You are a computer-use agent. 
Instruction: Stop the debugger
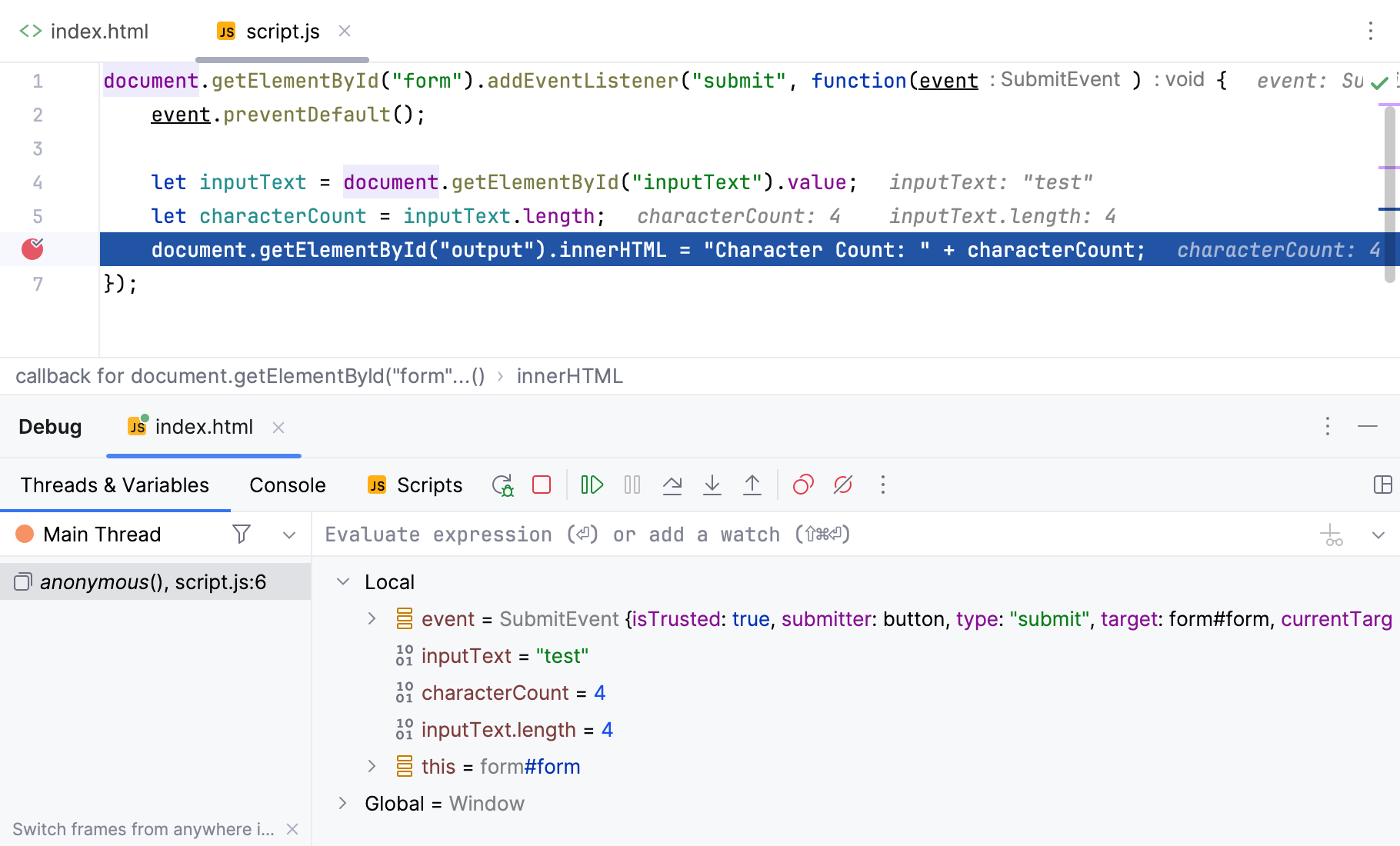(x=542, y=485)
